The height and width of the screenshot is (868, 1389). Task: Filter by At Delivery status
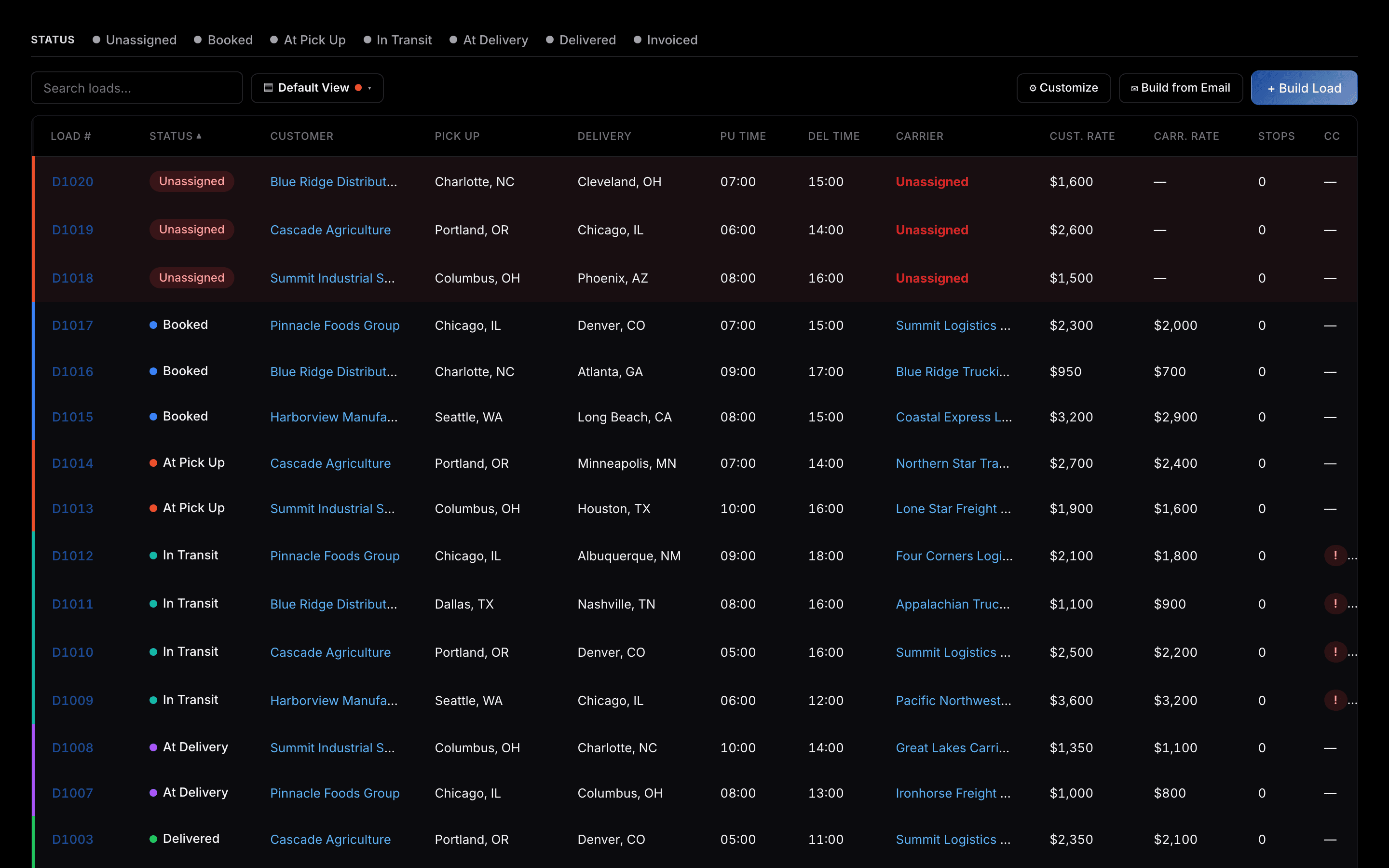pos(489,40)
